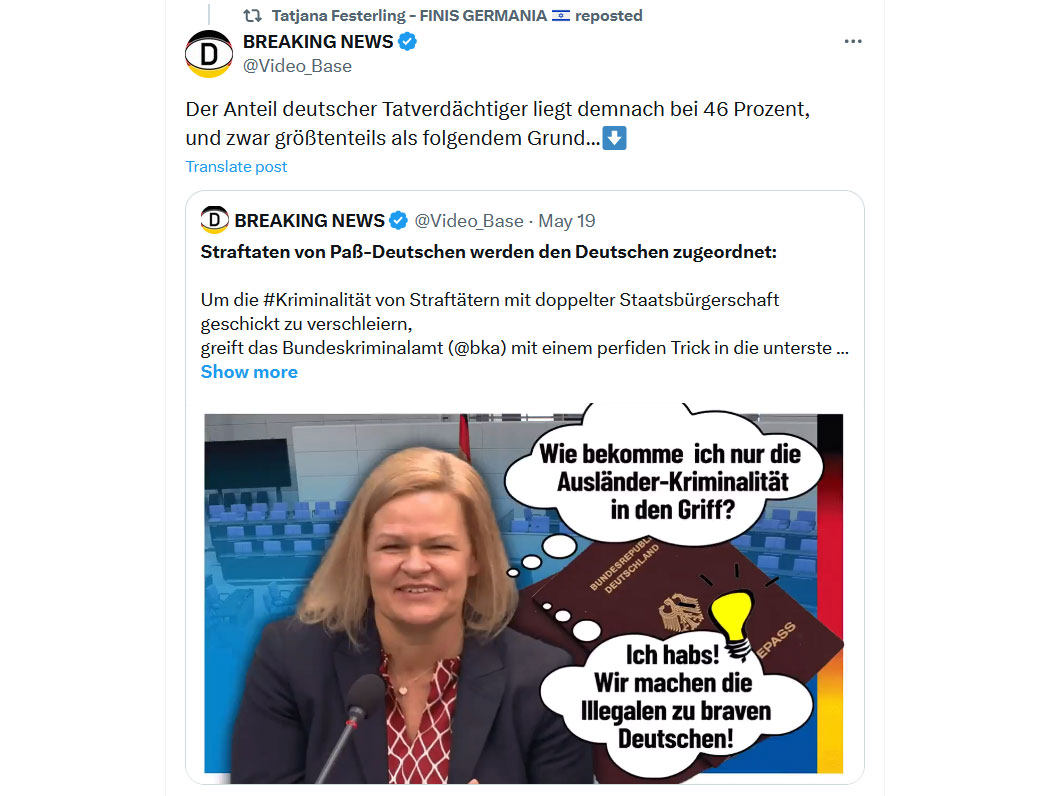
Task: Click the blue verified badge by BREAKING NEWS
Action: point(407,42)
